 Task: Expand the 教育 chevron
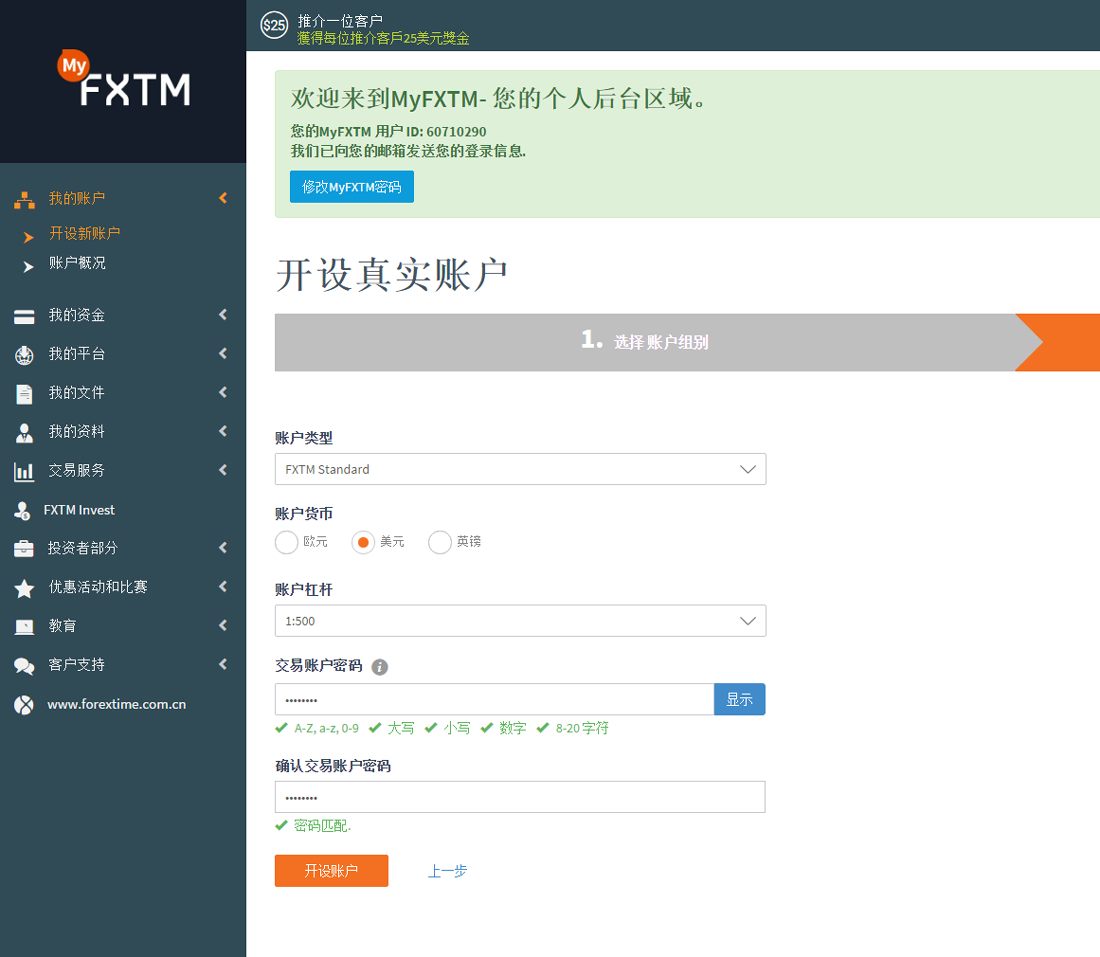(223, 625)
